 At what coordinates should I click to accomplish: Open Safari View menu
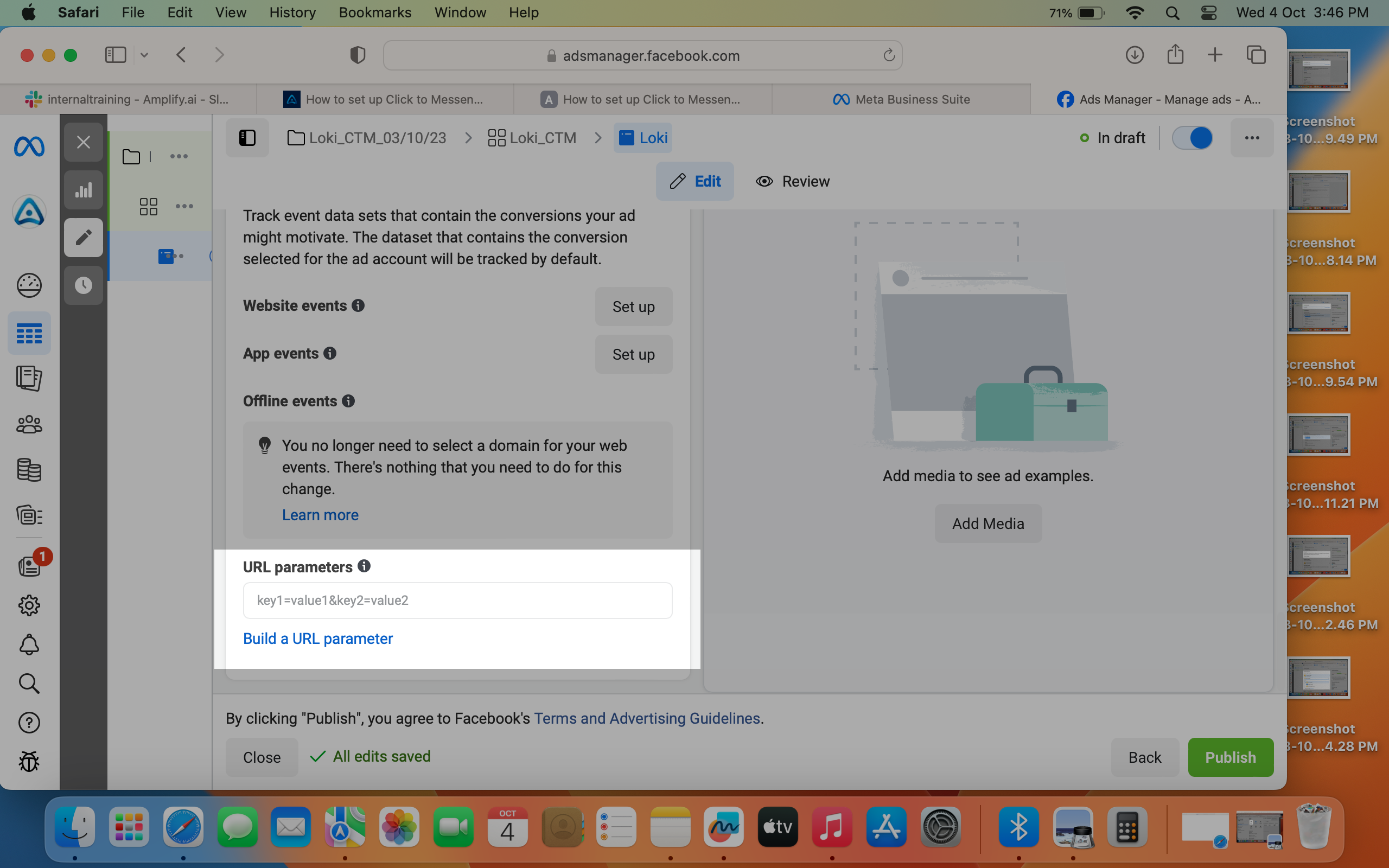pyautogui.click(x=231, y=12)
